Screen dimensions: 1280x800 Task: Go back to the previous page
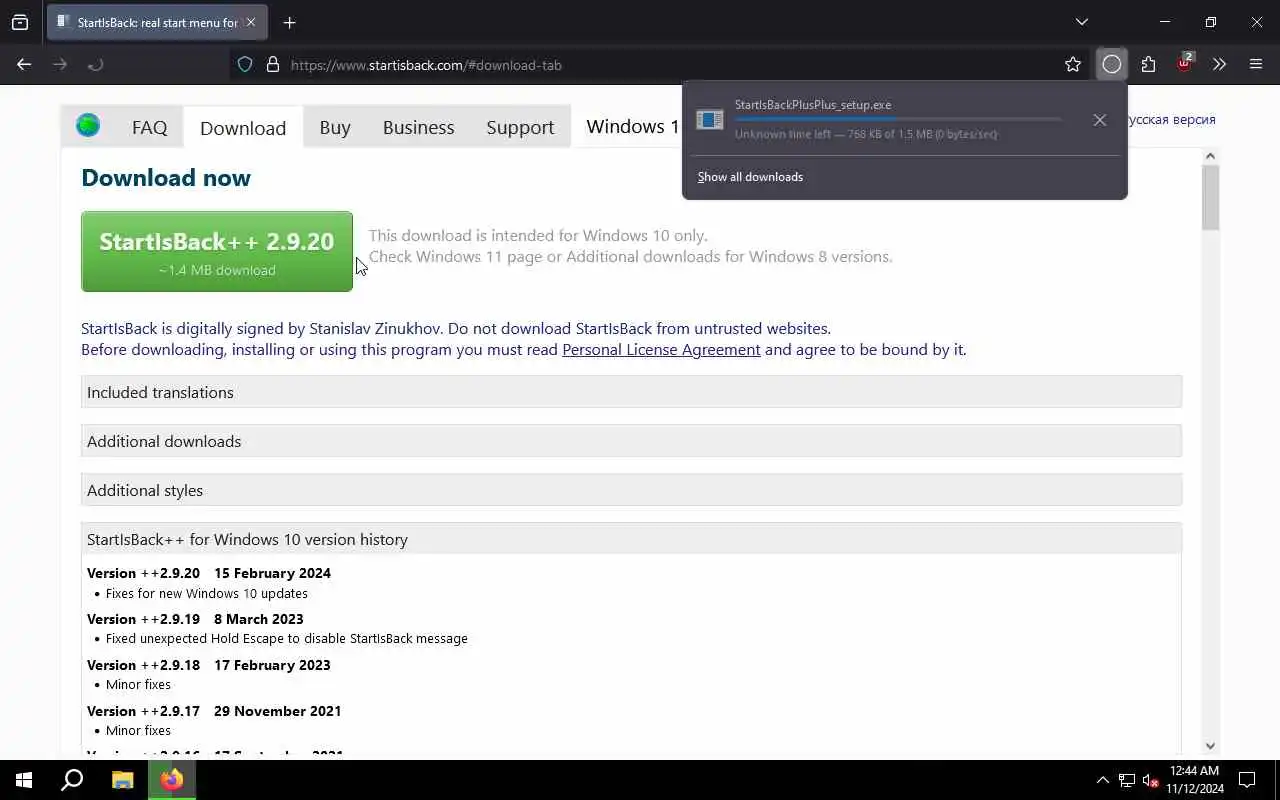pyautogui.click(x=24, y=64)
